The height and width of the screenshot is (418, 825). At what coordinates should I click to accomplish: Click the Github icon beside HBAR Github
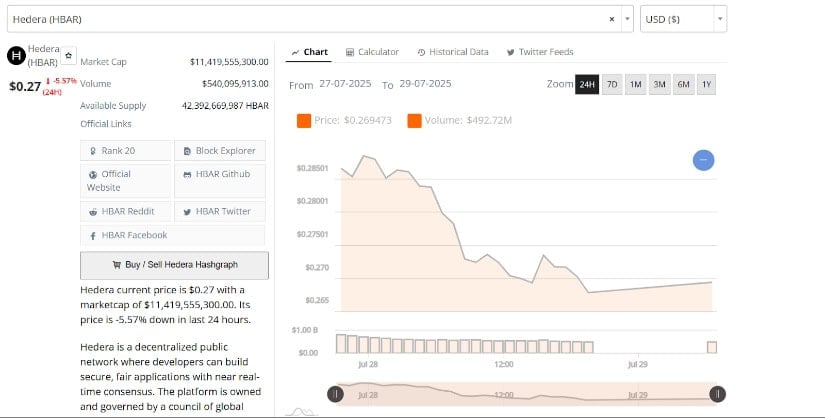coord(187,175)
